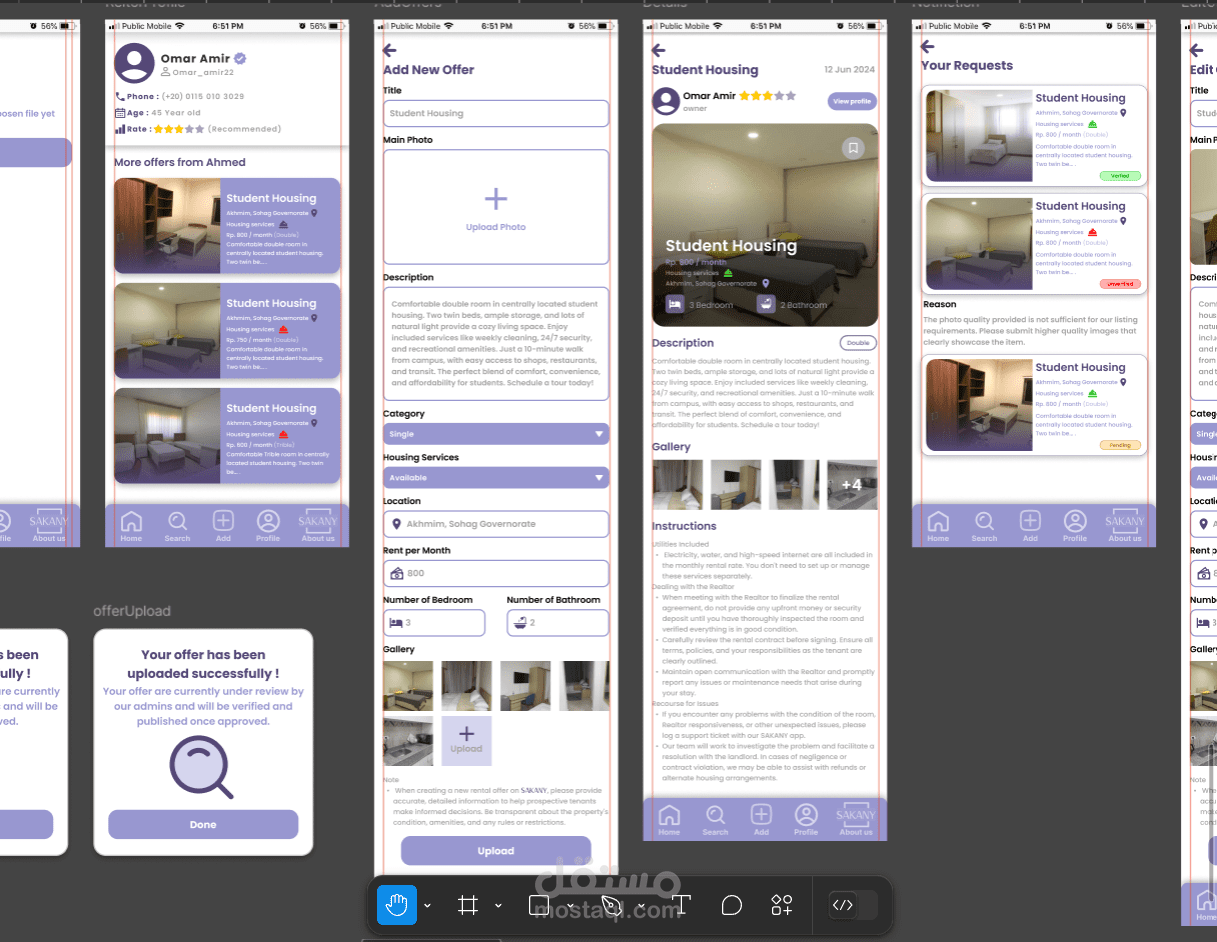Toggle Dev Mode switch in toolbar
The image size is (1217, 942).
click(853, 905)
